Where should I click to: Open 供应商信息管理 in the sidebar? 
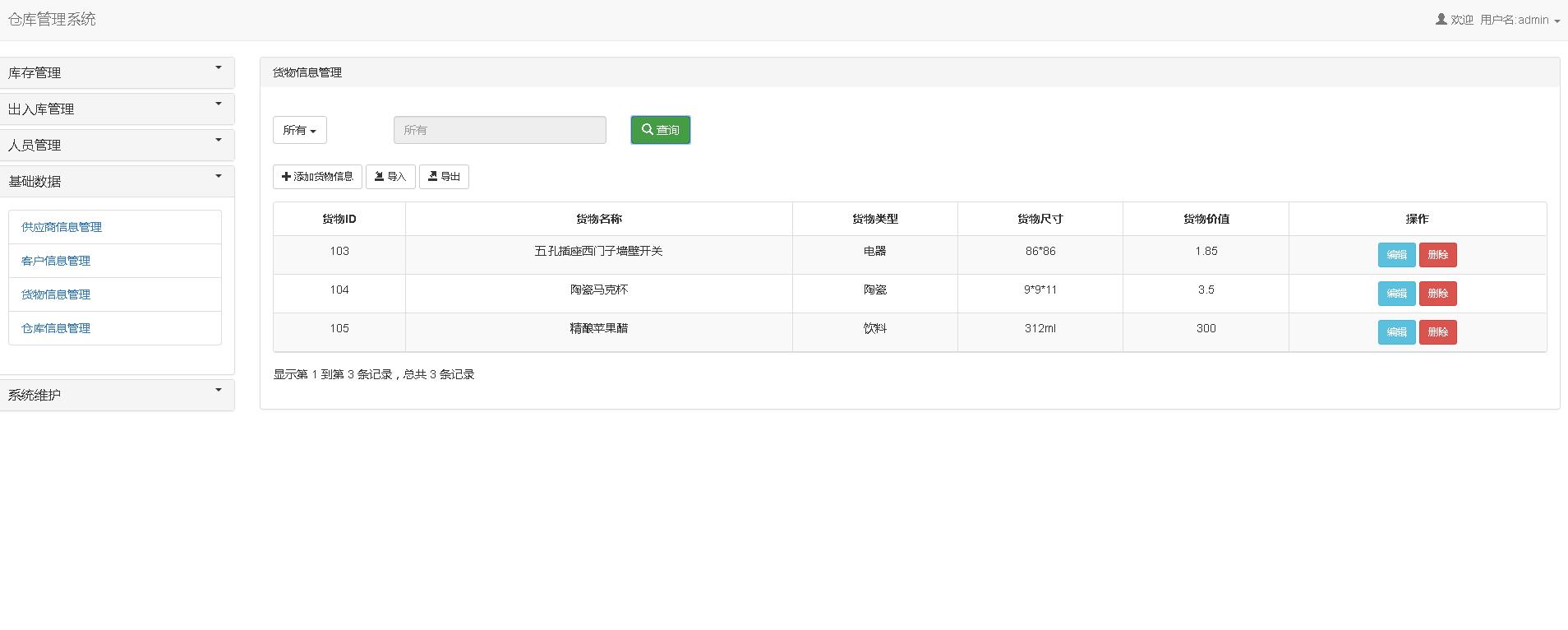point(62,227)
